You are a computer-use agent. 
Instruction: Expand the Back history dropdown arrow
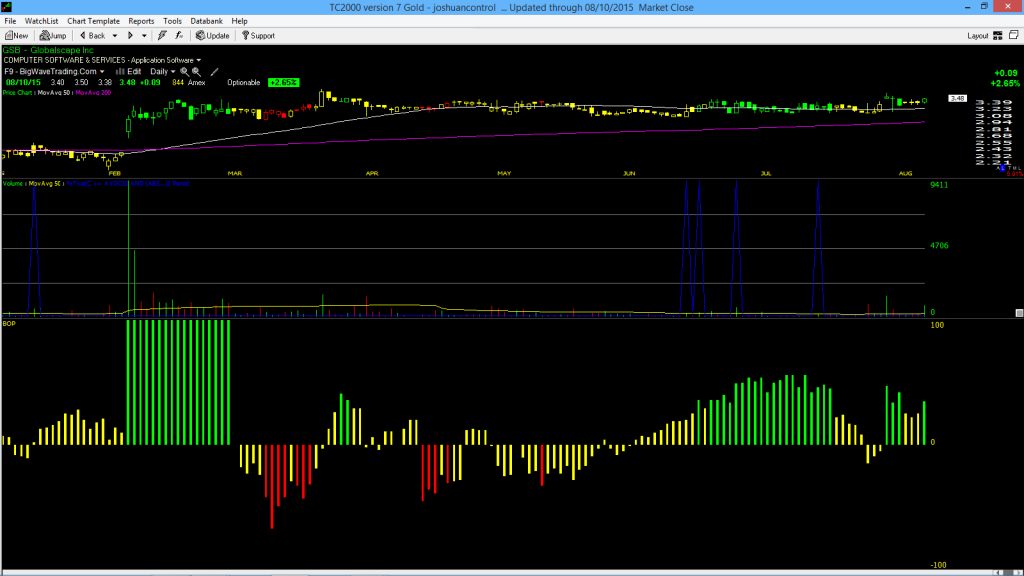[114, 36]
